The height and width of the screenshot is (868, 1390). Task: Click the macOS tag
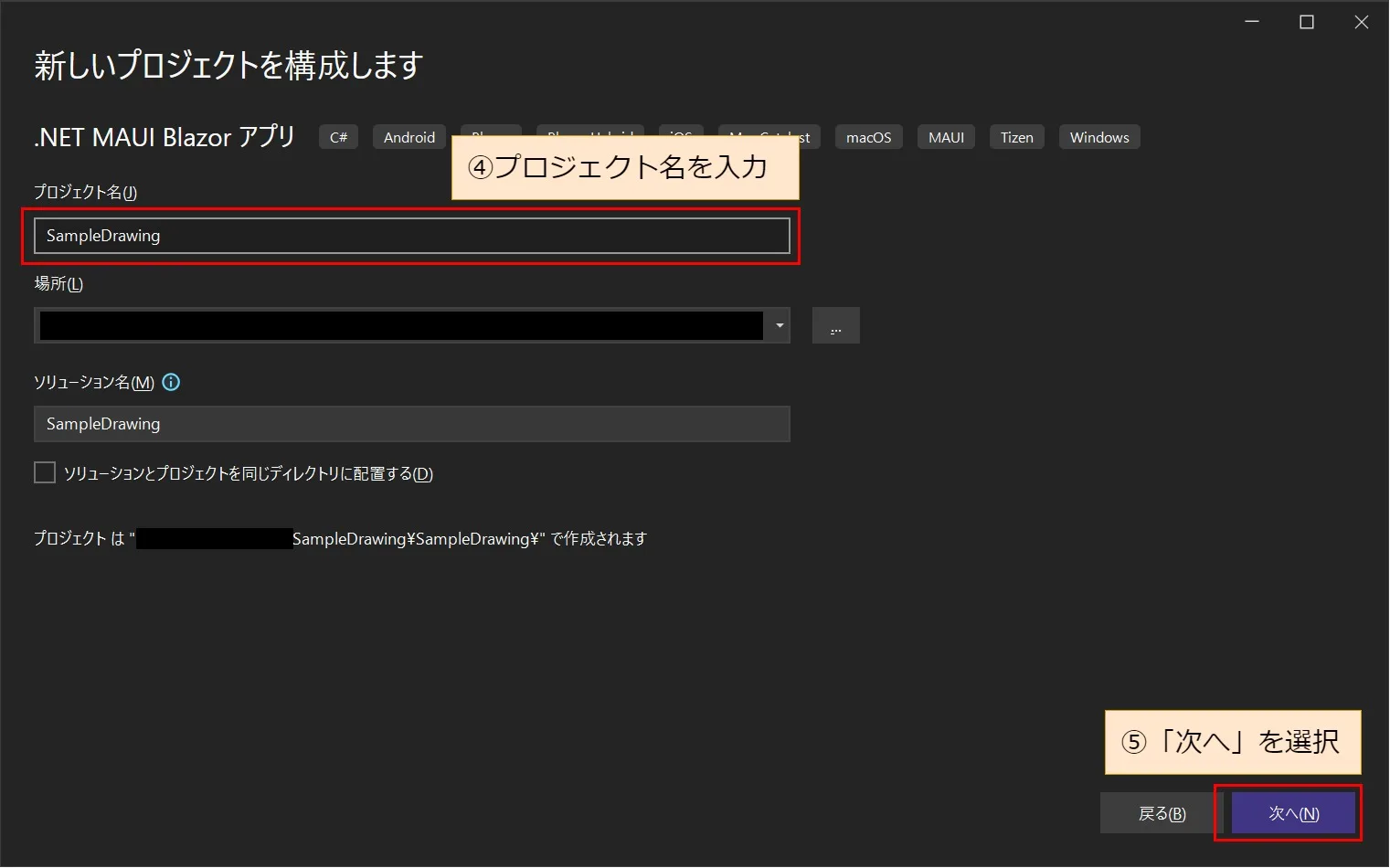pos(868,137)
